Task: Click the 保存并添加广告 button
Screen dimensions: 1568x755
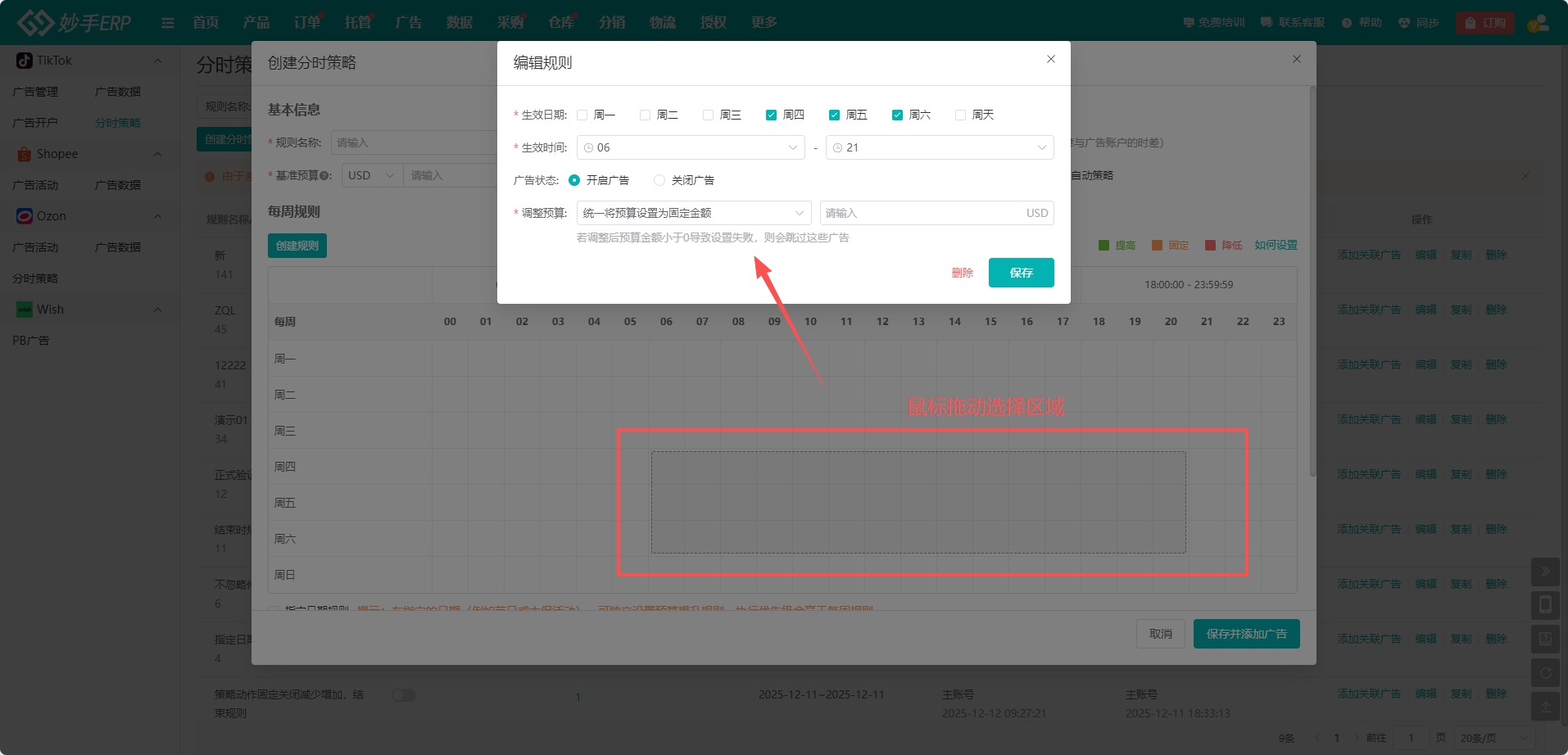Action: (x=1247, y=634)
